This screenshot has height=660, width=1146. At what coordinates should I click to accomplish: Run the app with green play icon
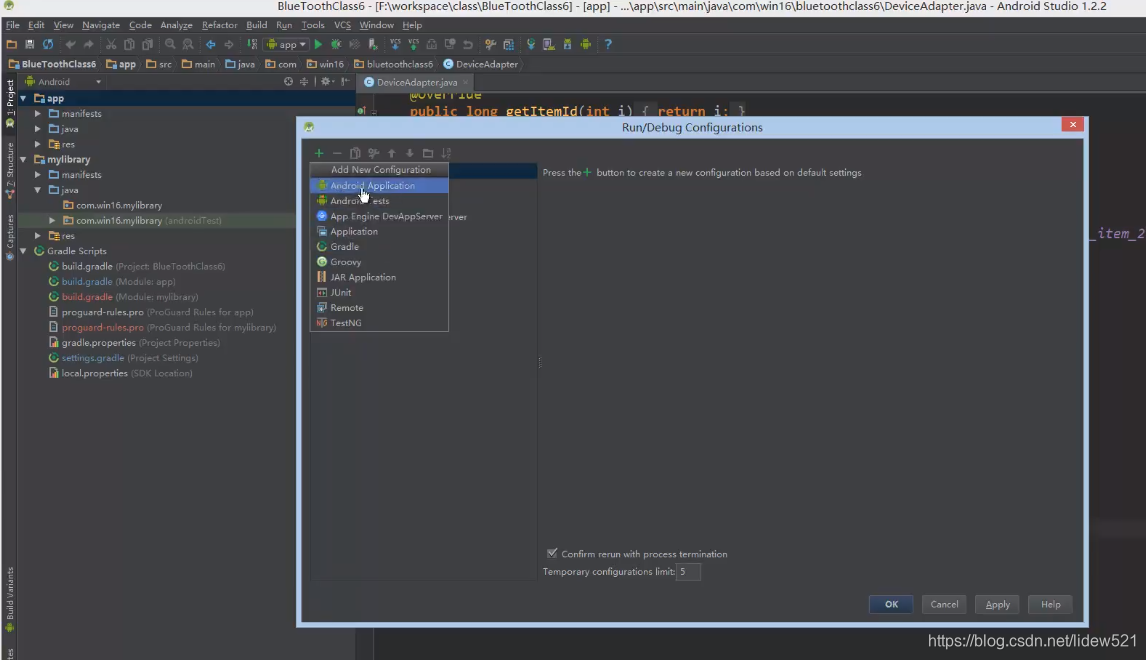click(x=318, y=45)
